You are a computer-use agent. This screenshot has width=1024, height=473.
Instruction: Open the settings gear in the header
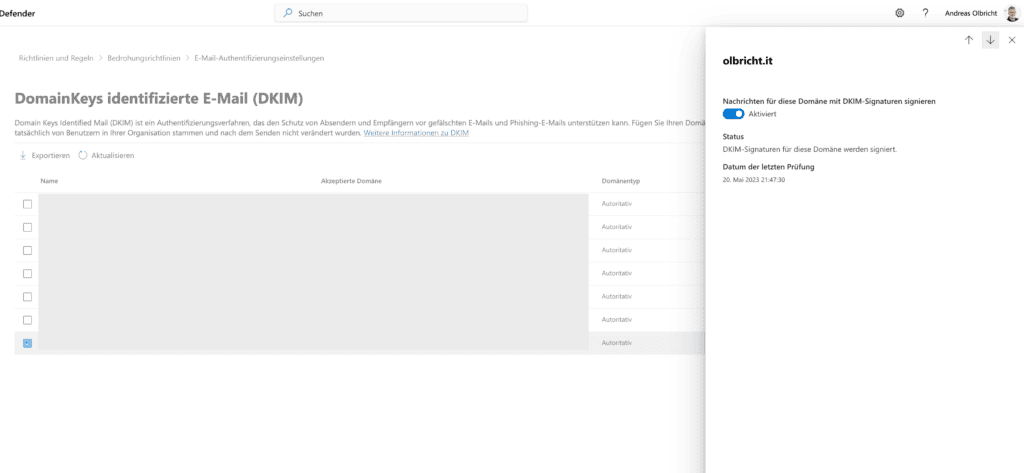900,13
